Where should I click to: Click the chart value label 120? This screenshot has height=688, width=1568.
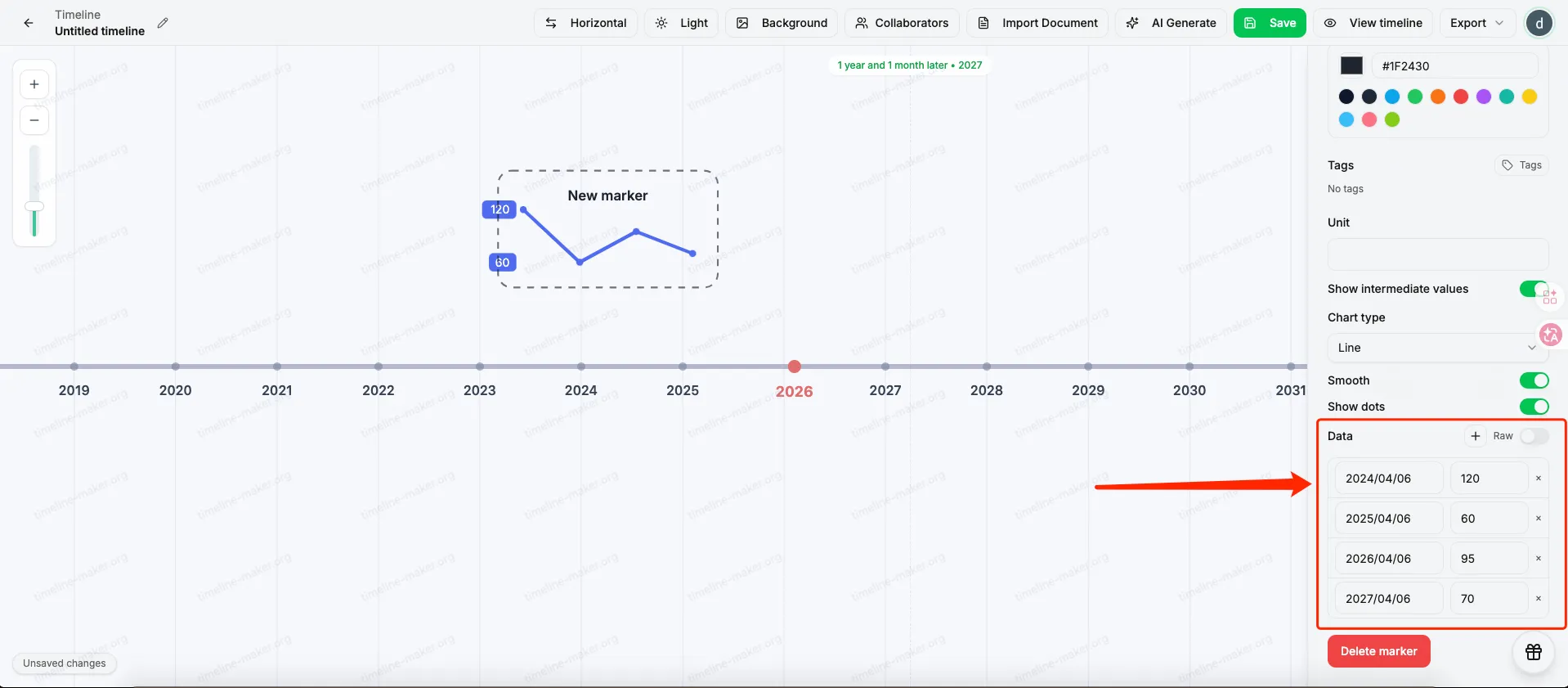tap(500, 209)
